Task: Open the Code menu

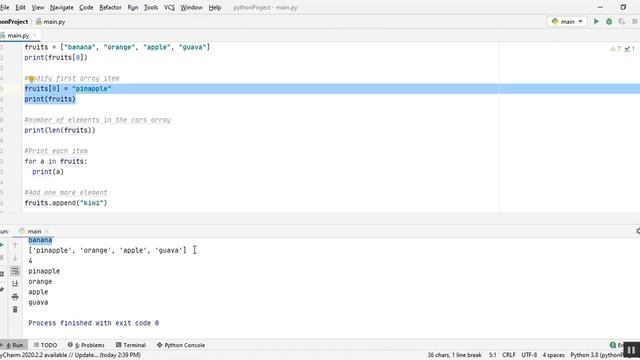Action: tap(86, 7)
